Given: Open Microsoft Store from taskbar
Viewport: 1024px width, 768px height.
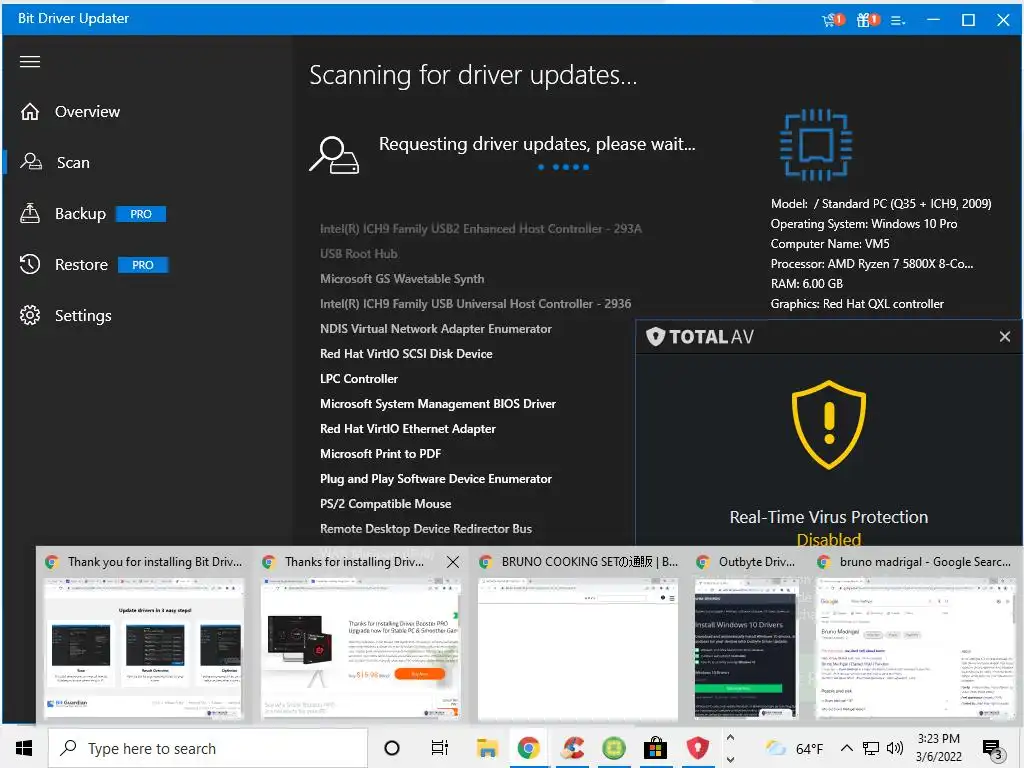Looking at the screenshot, I should click(655, 748).
